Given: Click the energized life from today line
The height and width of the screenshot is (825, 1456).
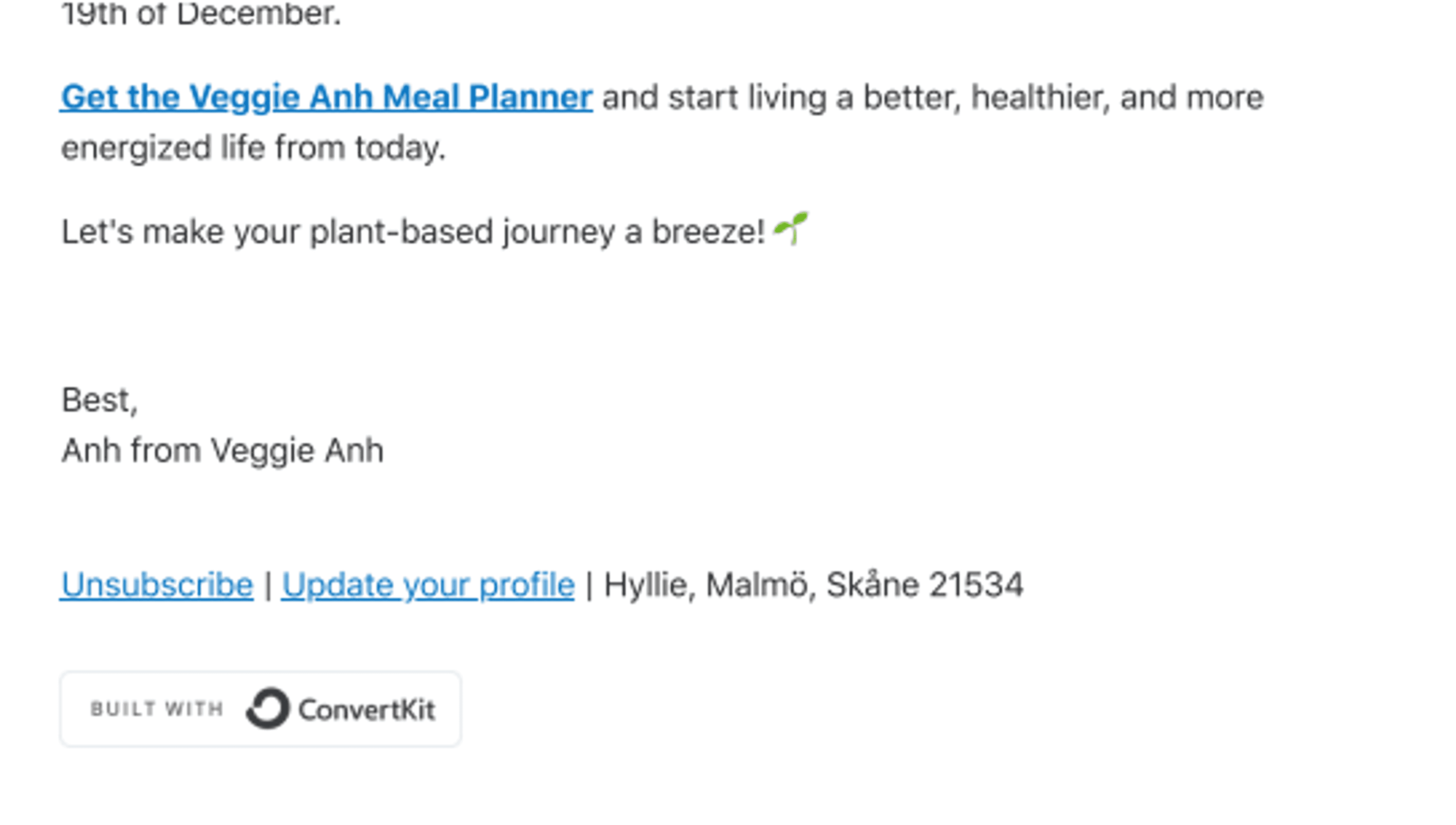Looking at the screenshot, I should coord(253,149).
